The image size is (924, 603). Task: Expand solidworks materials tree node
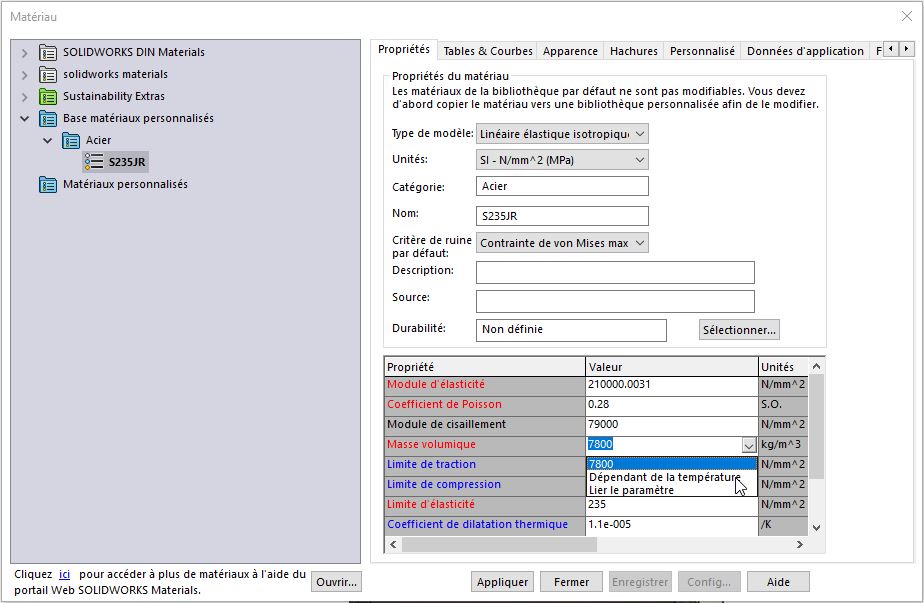(x=24, y=75)
